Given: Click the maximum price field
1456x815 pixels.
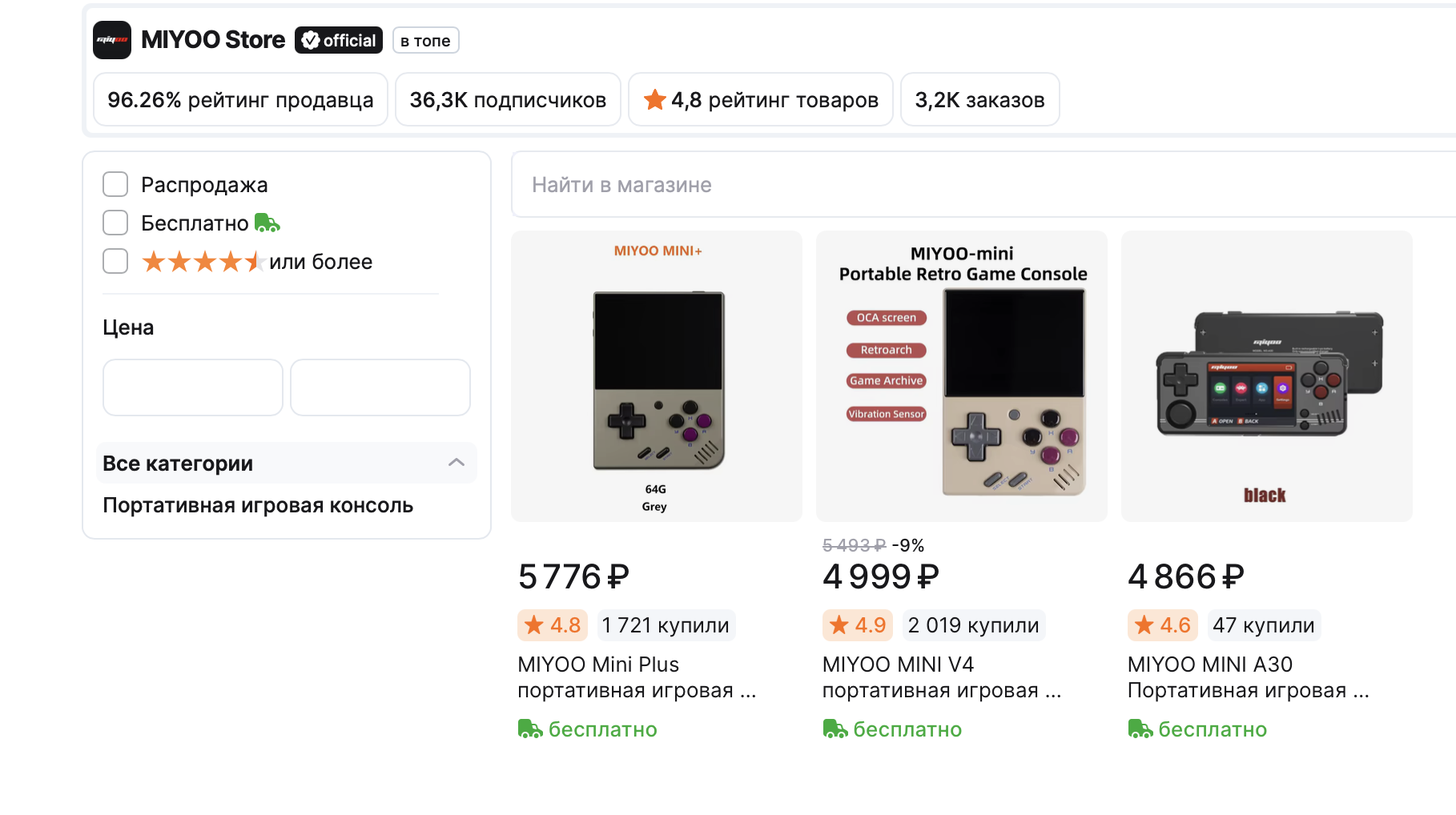Looking at the screenshot, I should coord(380,387).
